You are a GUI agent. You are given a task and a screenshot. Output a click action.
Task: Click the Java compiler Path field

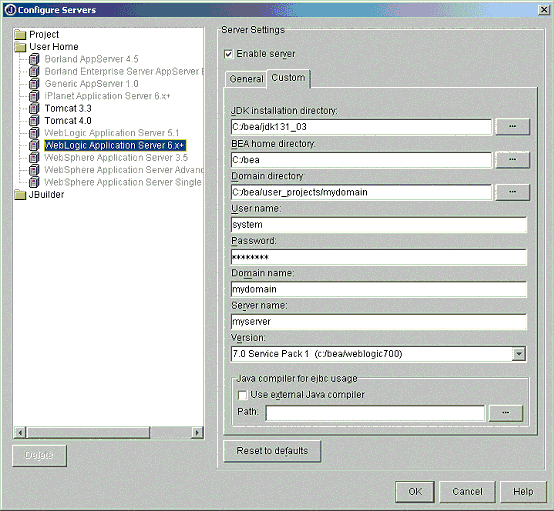pyautogui.click(x=375, y=413)
